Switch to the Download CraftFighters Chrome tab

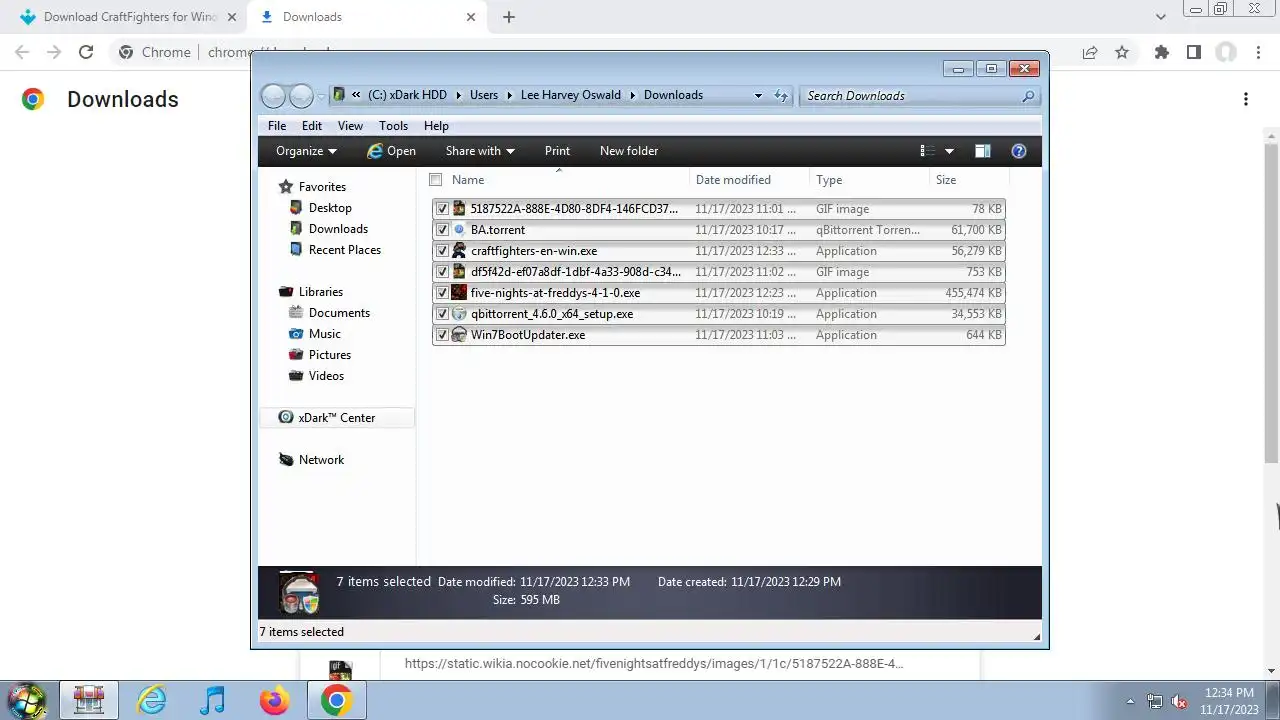[126, 17]
